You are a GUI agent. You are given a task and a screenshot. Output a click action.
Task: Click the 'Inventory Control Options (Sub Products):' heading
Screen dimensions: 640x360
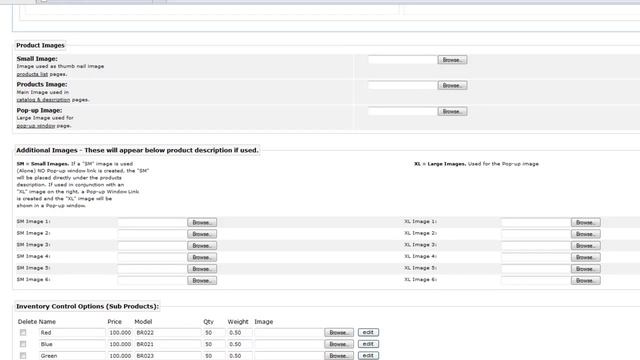coord(87,306)
